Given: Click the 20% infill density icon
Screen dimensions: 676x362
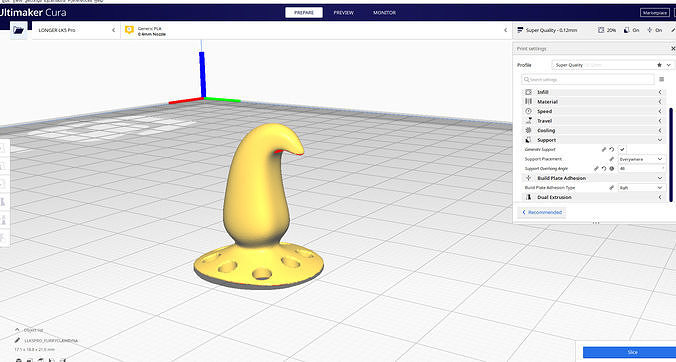Looking at the screenshot, I should (601, 30).
